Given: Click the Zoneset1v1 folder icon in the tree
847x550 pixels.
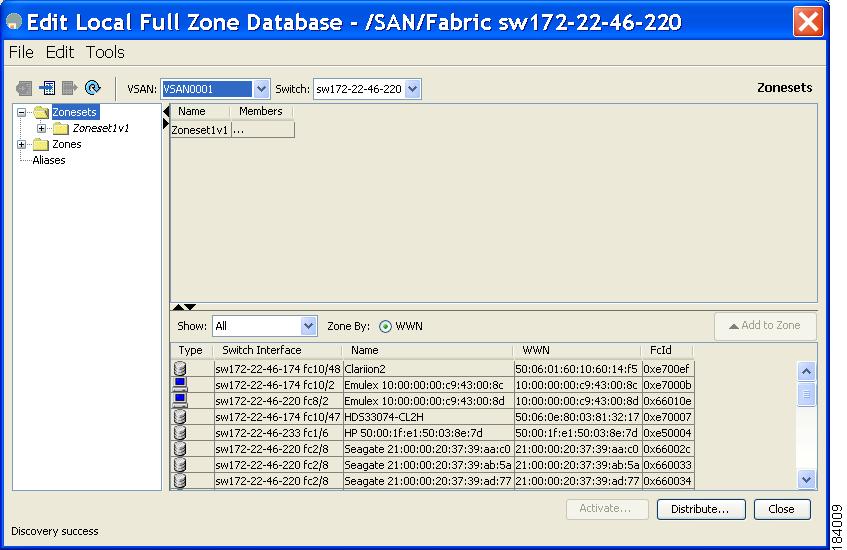Looking at the screenshot, I should coord(60,129).
